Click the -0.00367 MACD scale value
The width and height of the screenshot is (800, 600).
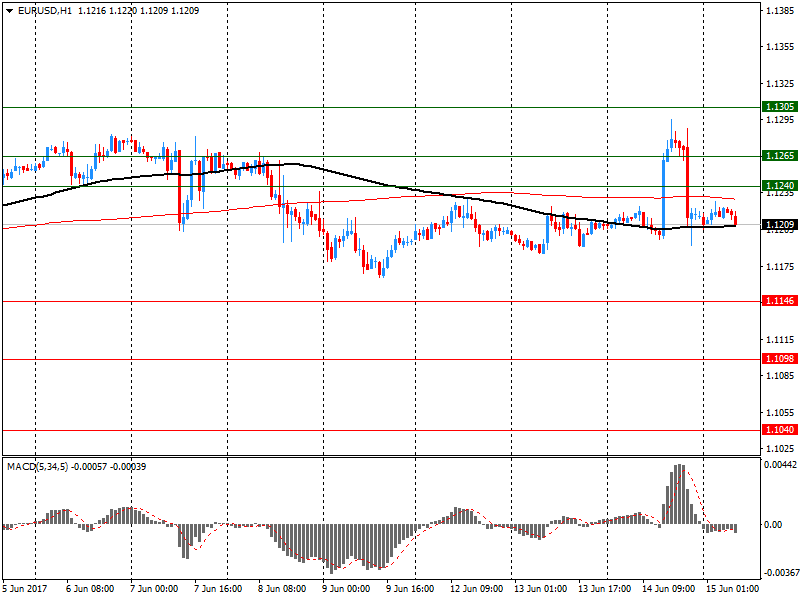click(780, 573)
